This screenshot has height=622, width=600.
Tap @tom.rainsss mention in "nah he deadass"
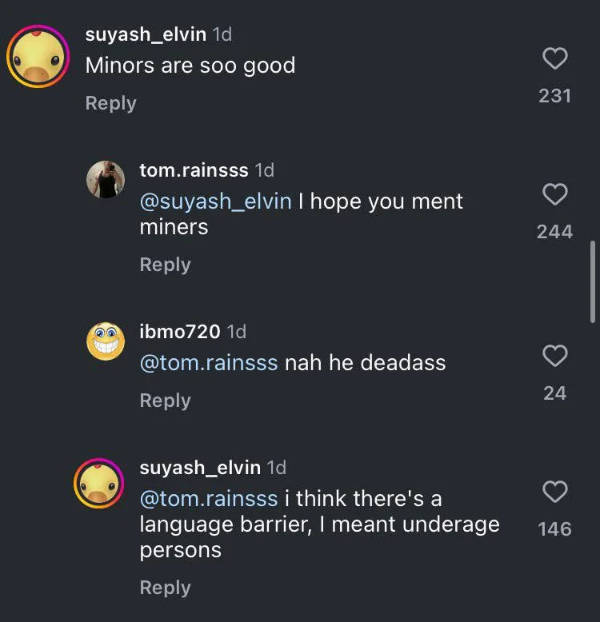point(209,363)
